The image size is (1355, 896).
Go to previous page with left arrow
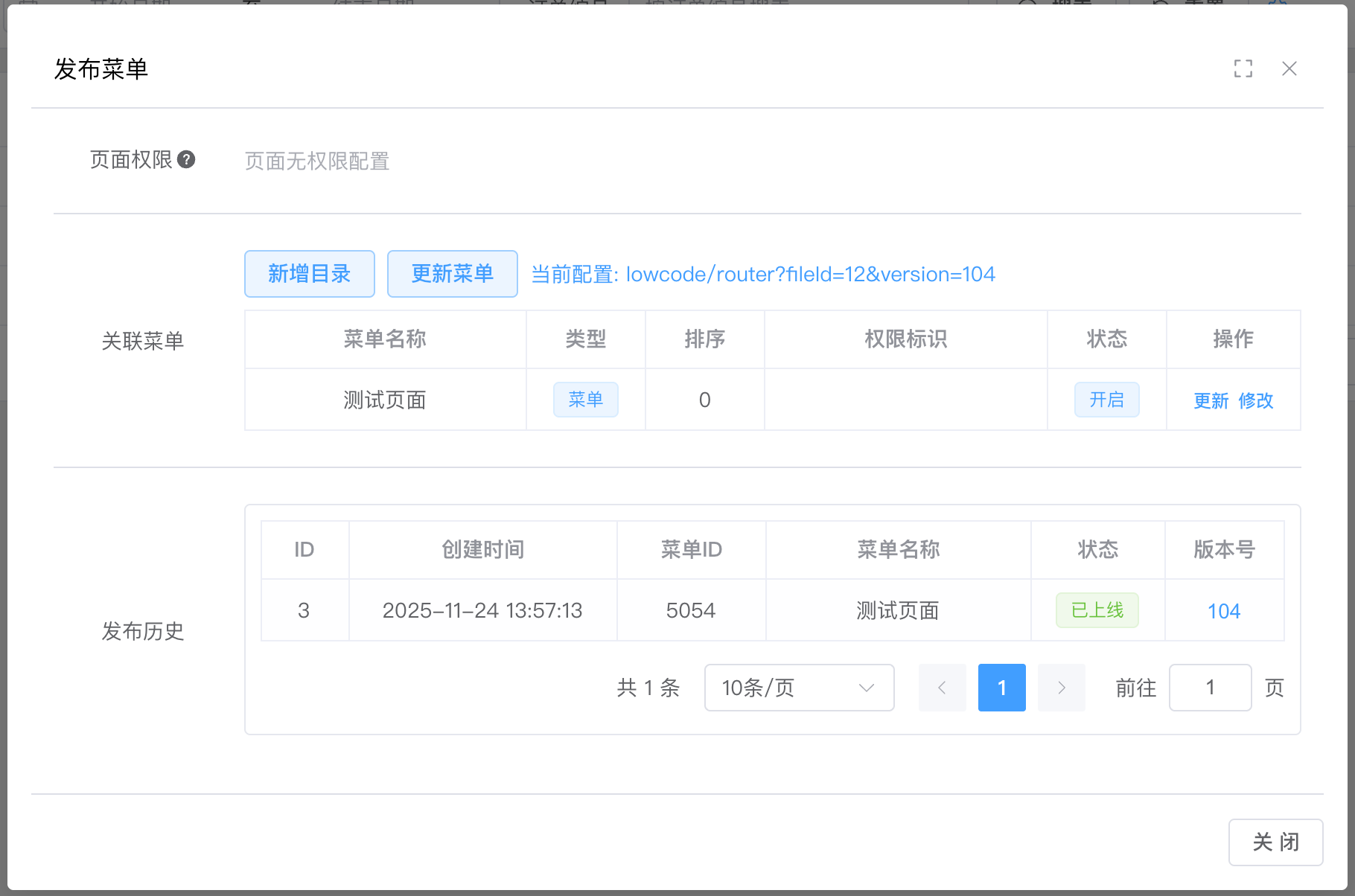point(942,688)
